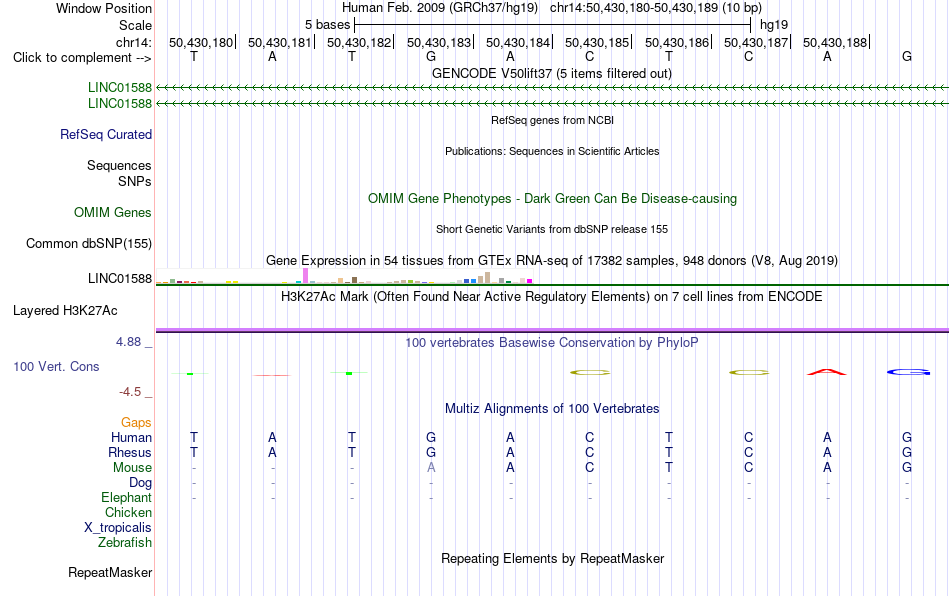The width and height of the screenshot is (950, 596).
Task: Click the 50,430,180 ruler coordinate
Action: coord(201,42)
